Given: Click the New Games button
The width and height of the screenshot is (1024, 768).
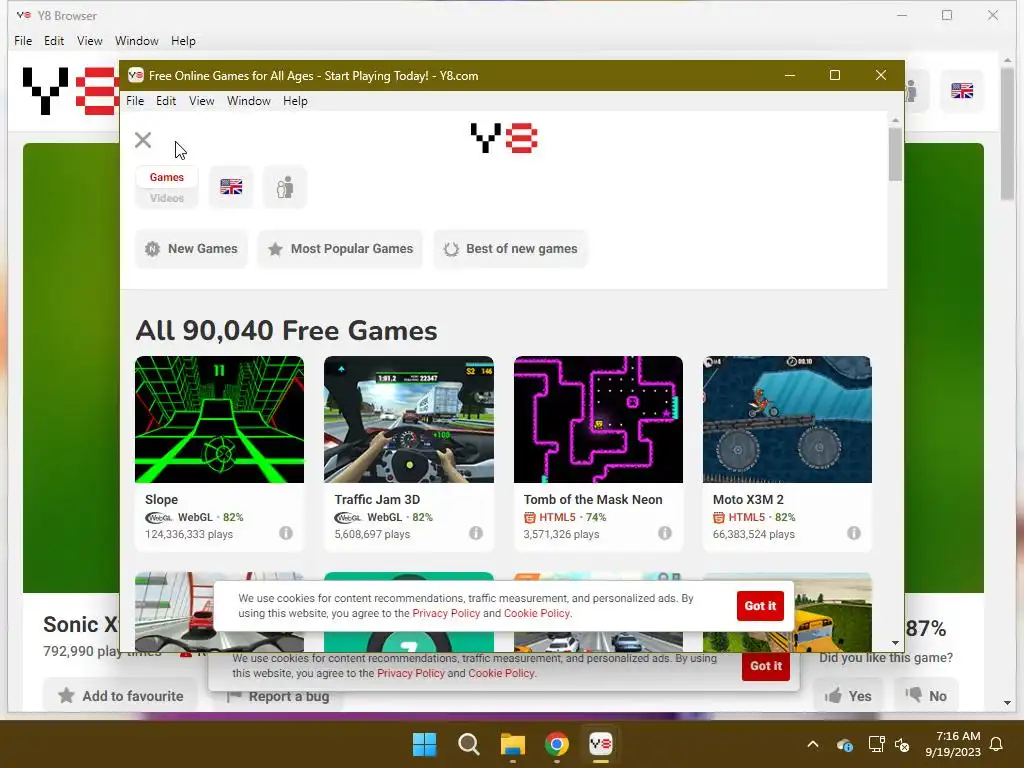Looking at the screenshot, I should (191, 249).
